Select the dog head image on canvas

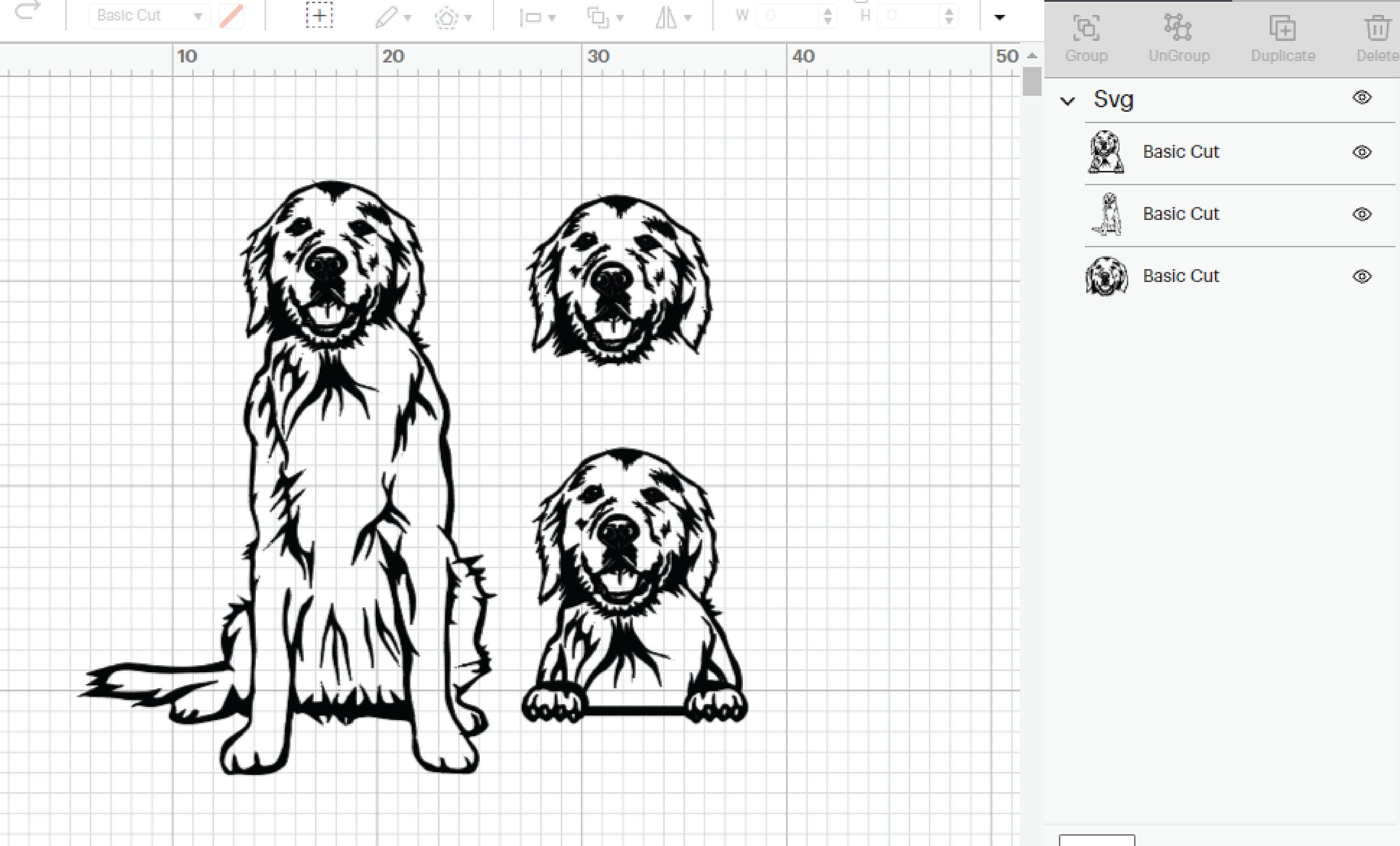point(619,280)
